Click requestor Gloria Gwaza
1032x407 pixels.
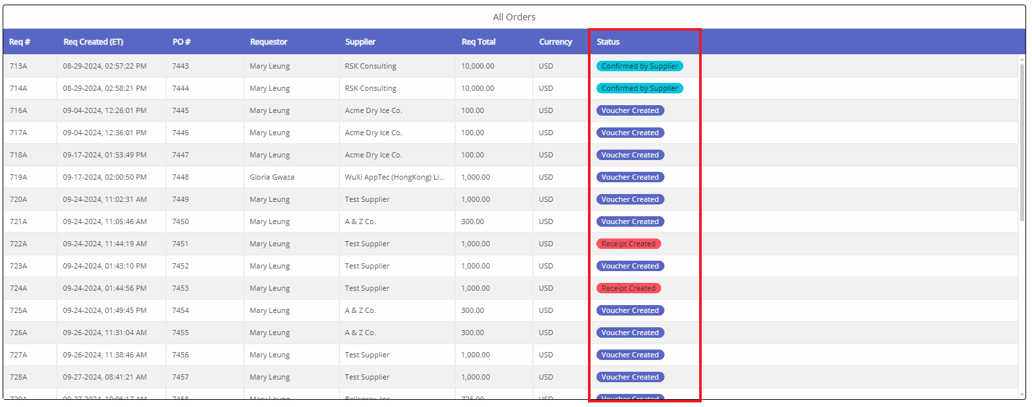272,177
